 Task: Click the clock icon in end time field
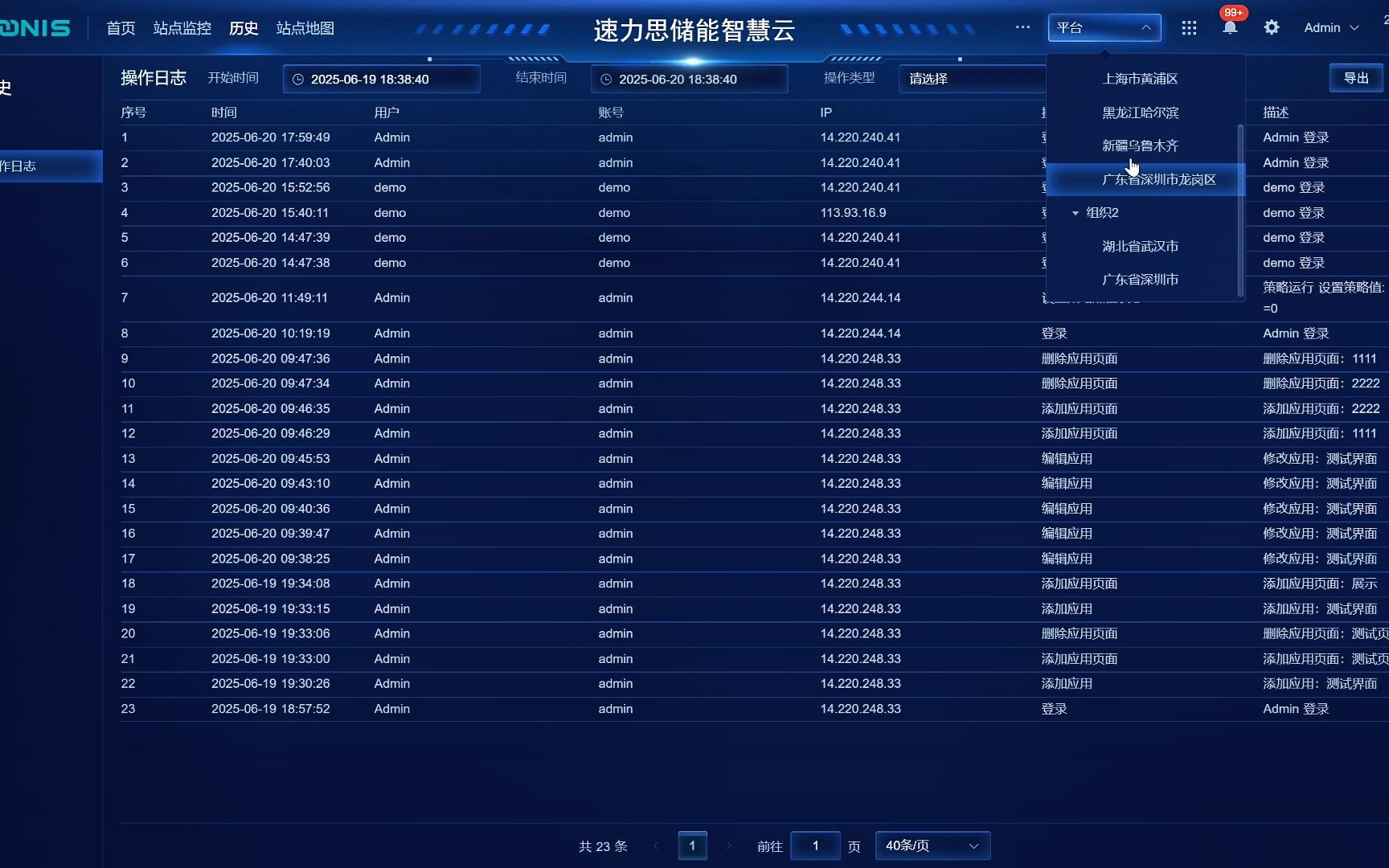tap(606, 79)
